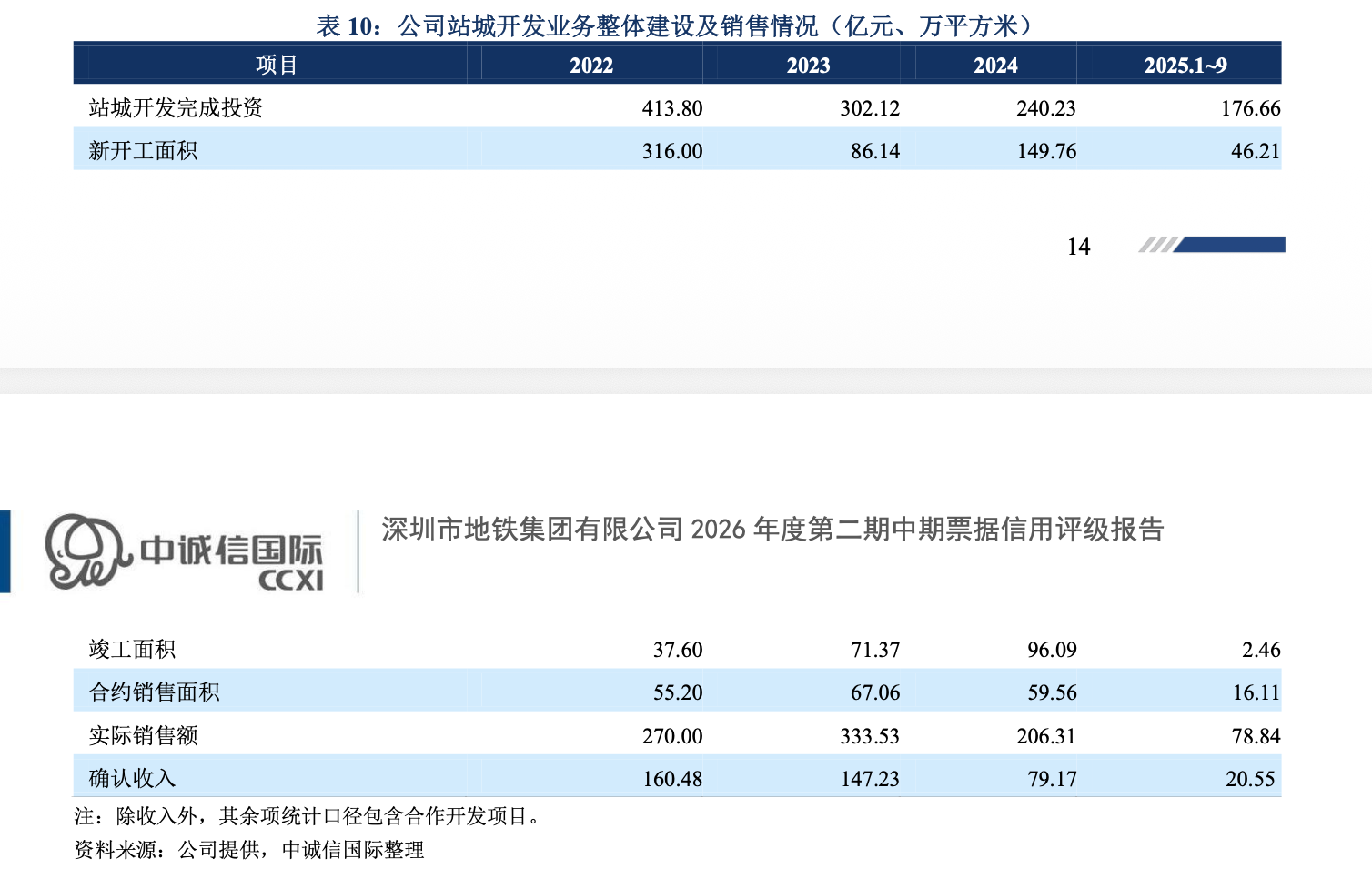Click the CCXI elephant logo
This screenshot has height=879, width=1372.
pos(84,551)
